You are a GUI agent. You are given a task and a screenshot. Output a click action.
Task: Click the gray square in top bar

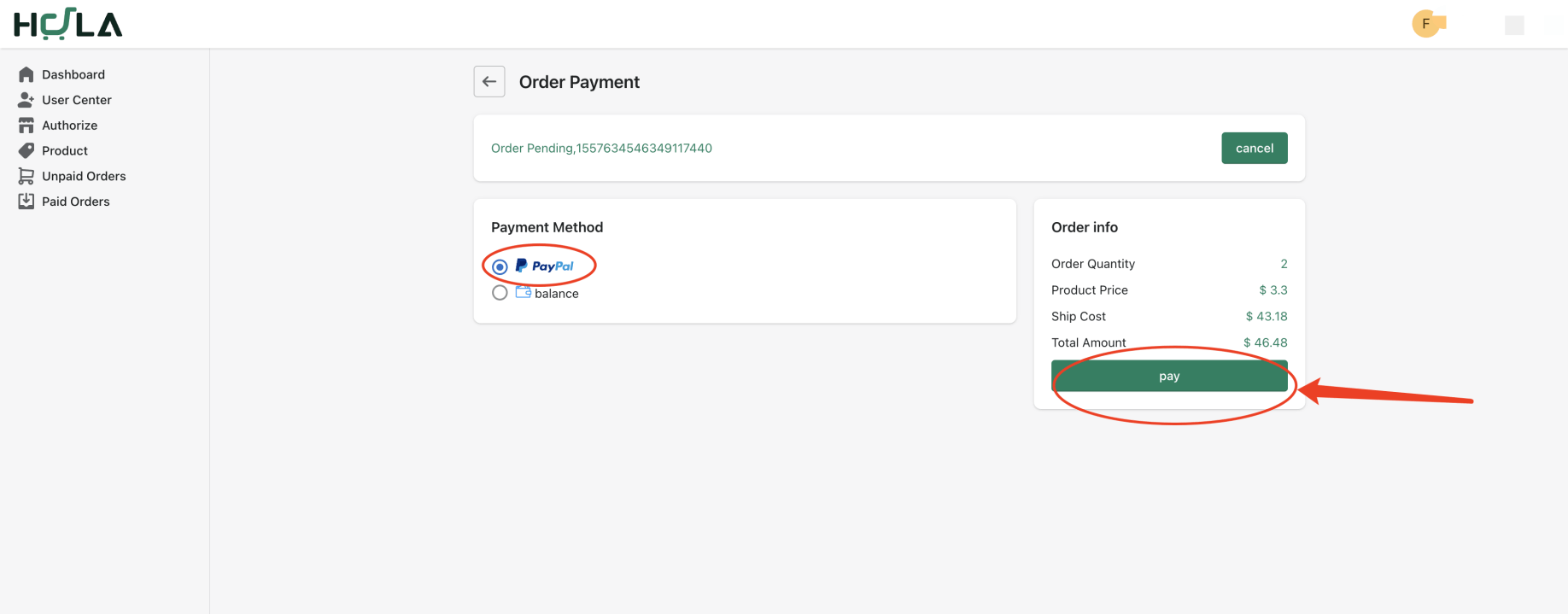[x=1514, y=26]
